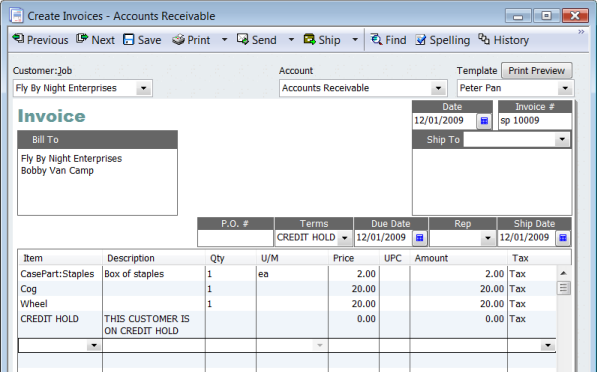The image size is (597, 372).
Task: Click the P.O. # field
Action: [x=235, y=238]
